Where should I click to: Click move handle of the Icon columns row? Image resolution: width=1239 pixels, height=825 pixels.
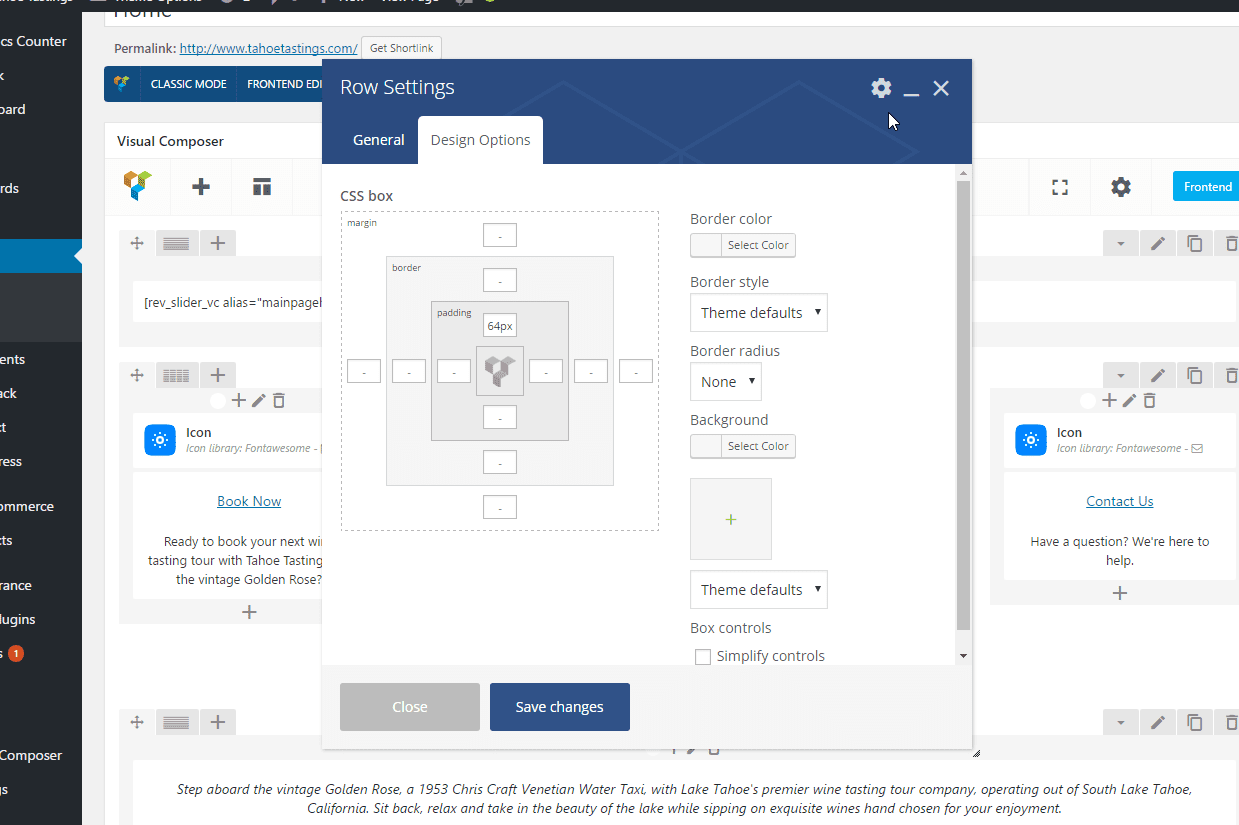pos(137,375)
